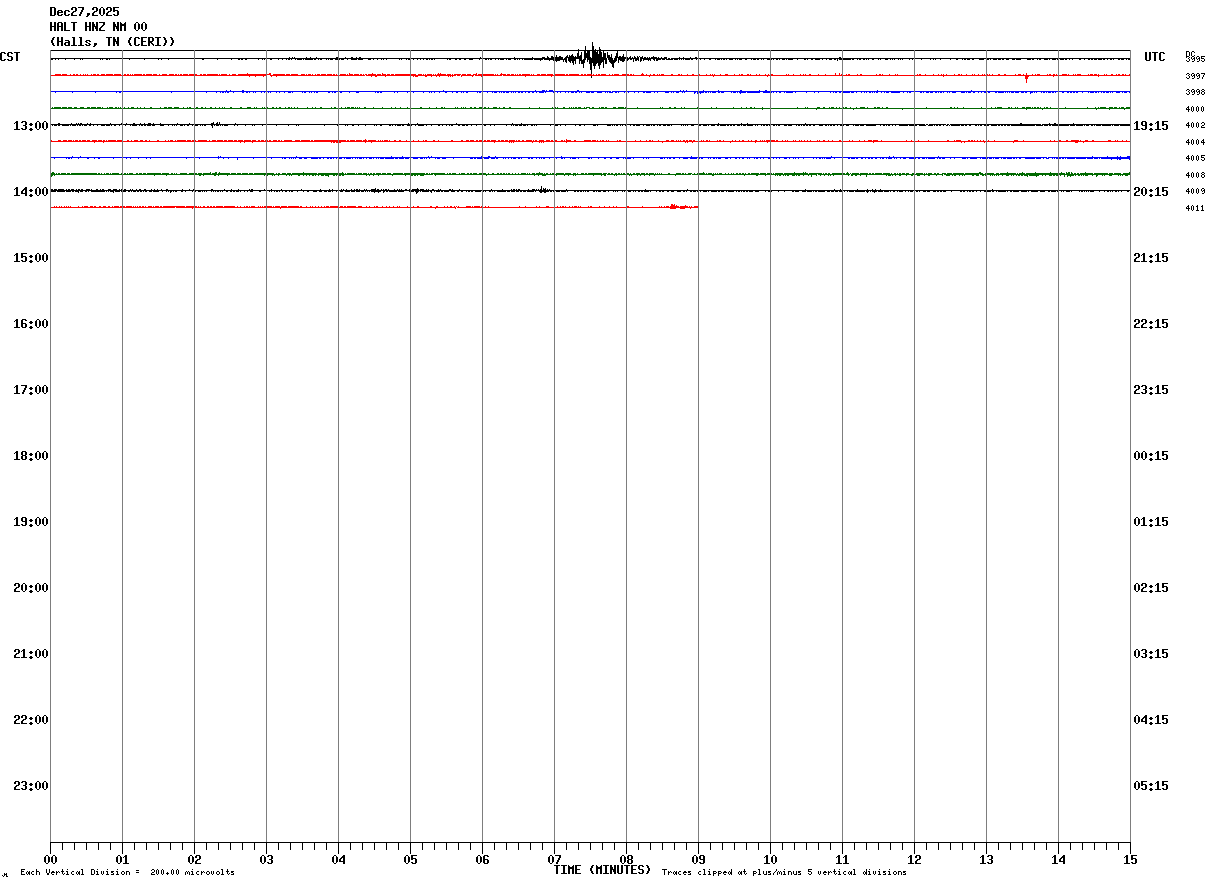
Task: Click the Dec27,2025 date header
Action: point(84,12)
